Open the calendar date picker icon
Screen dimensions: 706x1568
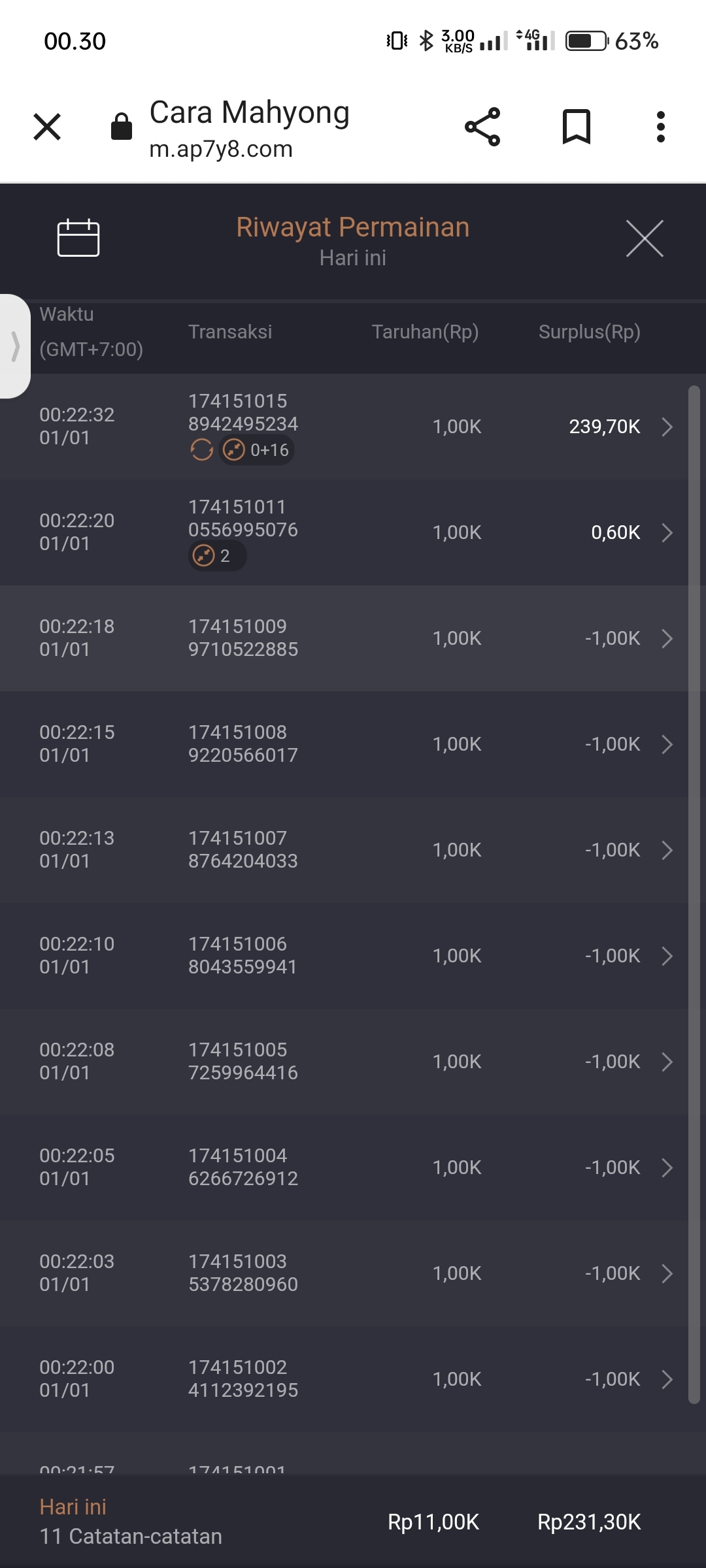pos(78,238)
